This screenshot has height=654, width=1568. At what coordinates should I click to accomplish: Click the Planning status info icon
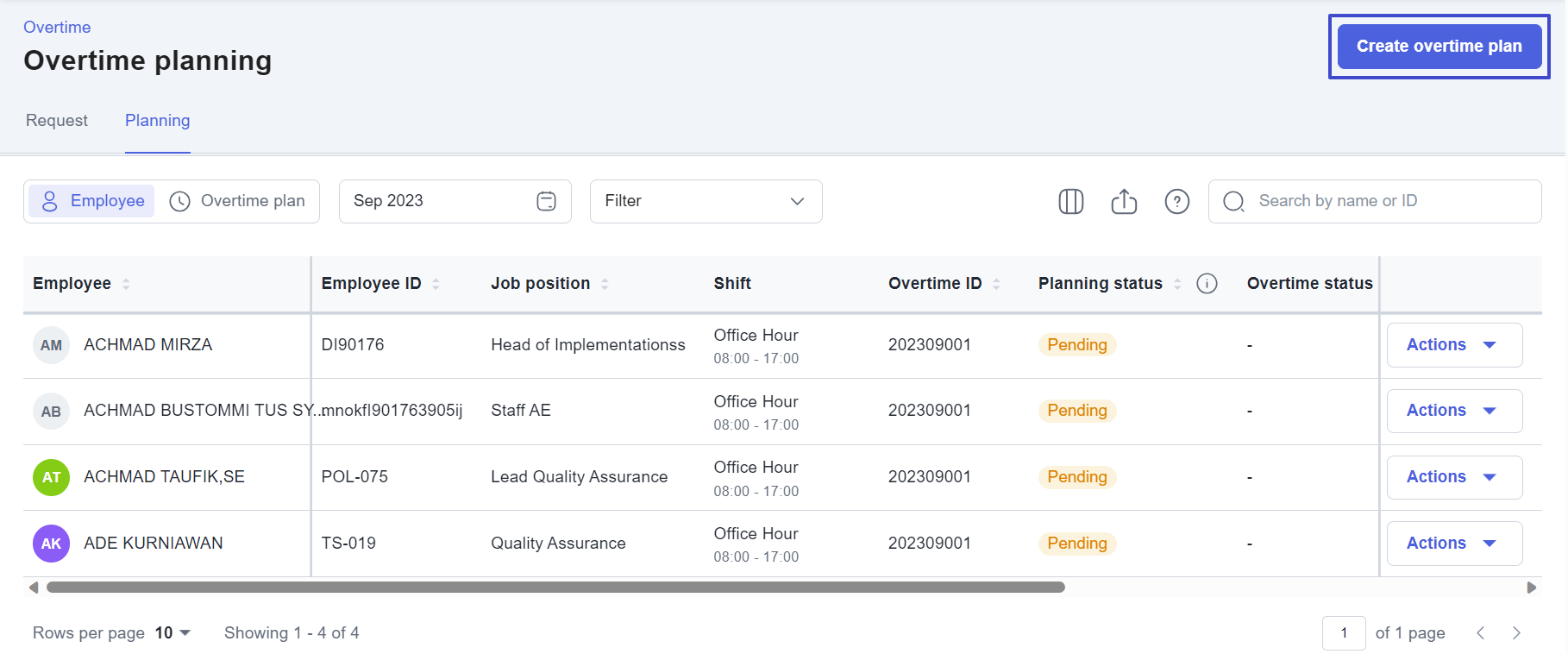point(1207,284)
